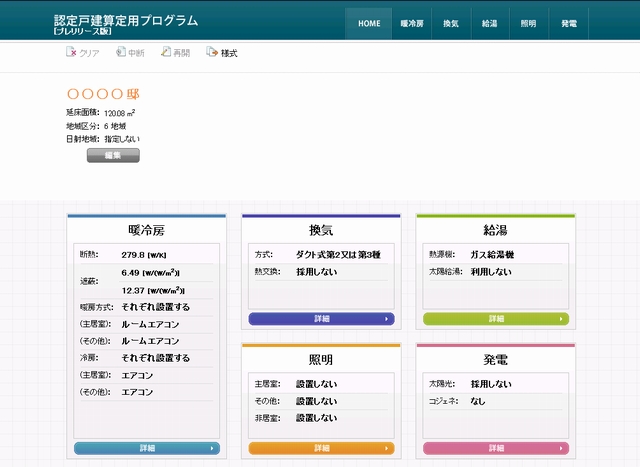Switch to the HOME tab
Viewport: 640px width, 467px height.
(369, 23)
